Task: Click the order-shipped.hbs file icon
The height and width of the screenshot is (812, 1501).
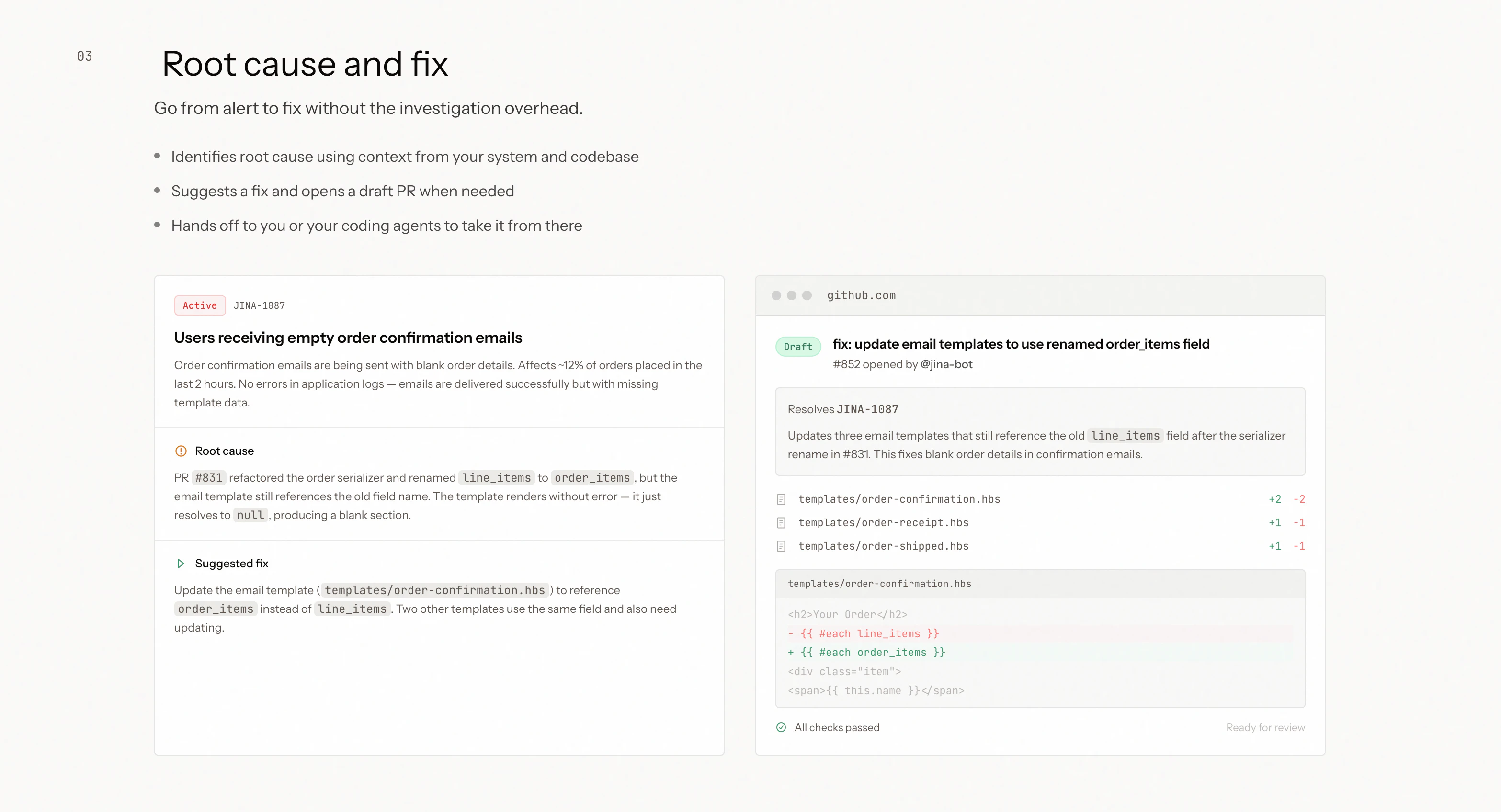Action: 781,546
